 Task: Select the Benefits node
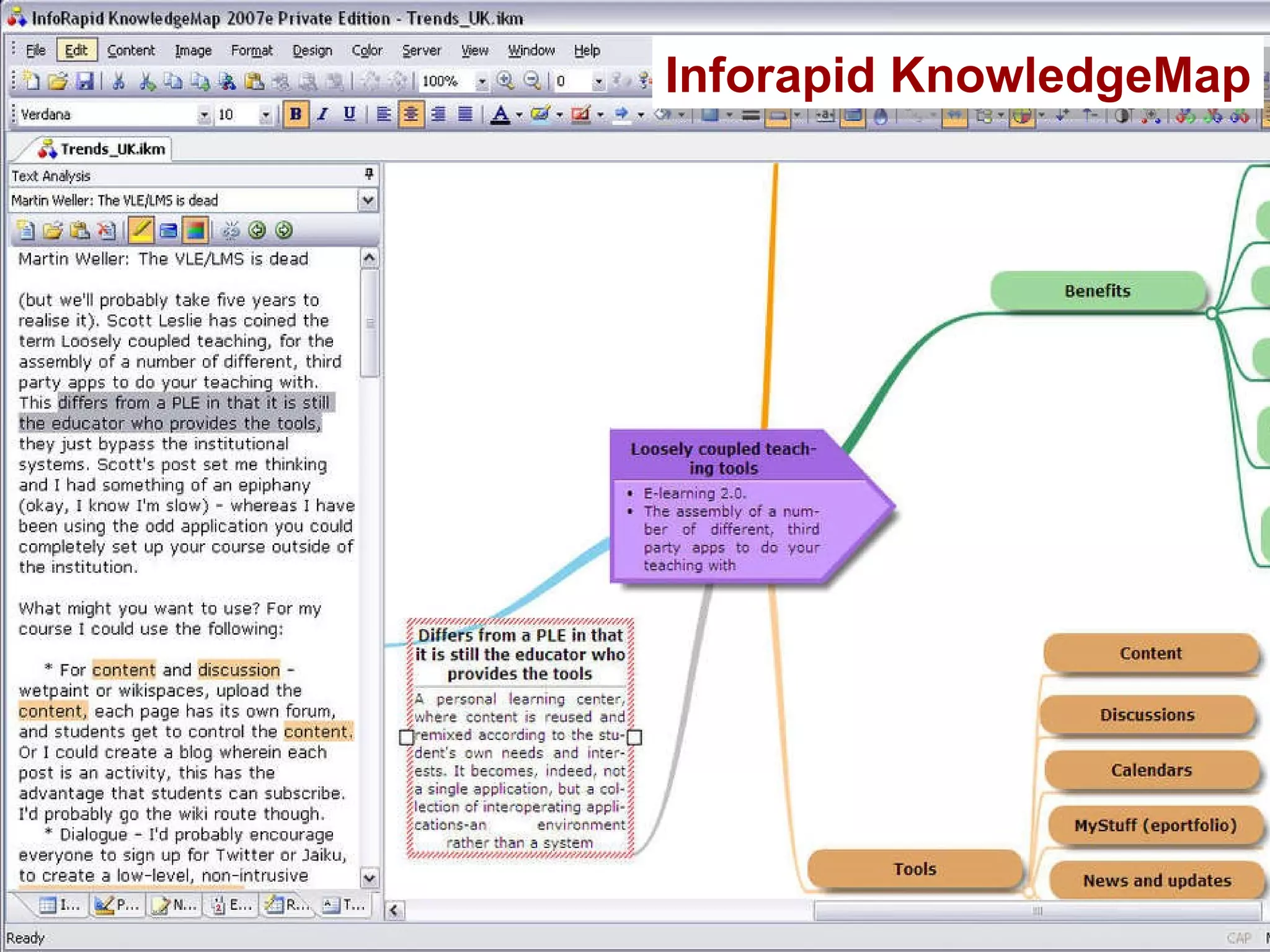click(1098, 291)
